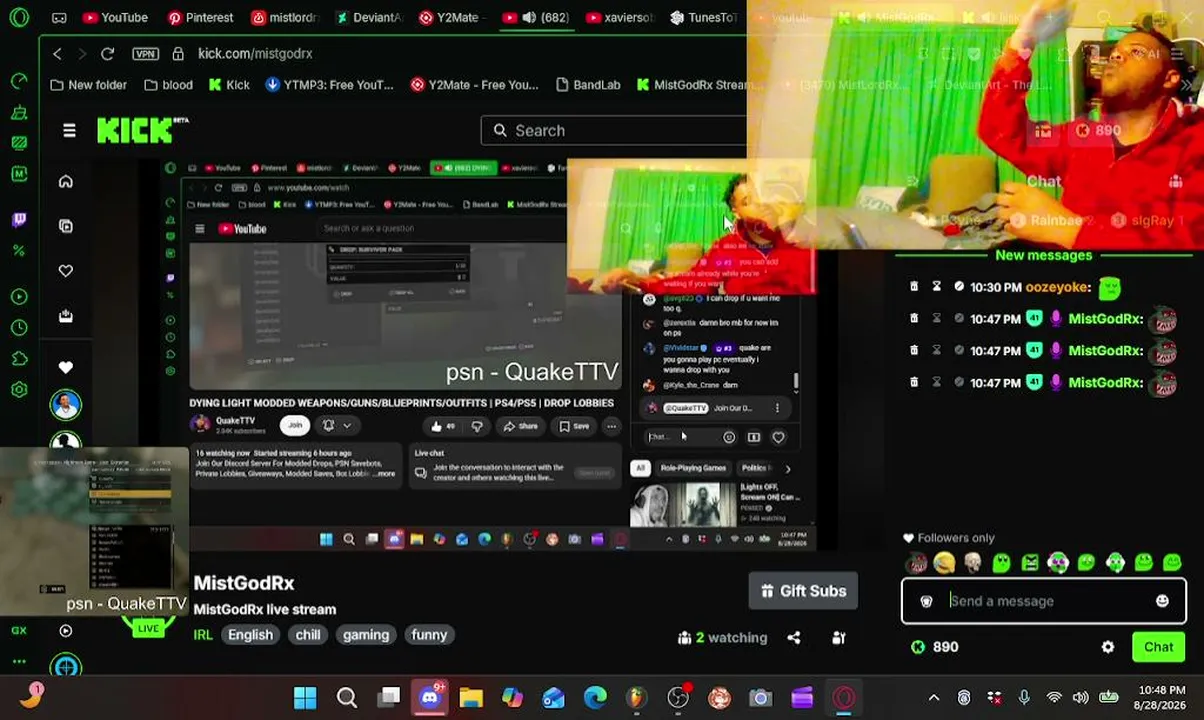This screenshot has height=720, width=1204.
Task: Click the Gift Subs button
Action: (803, 591)
